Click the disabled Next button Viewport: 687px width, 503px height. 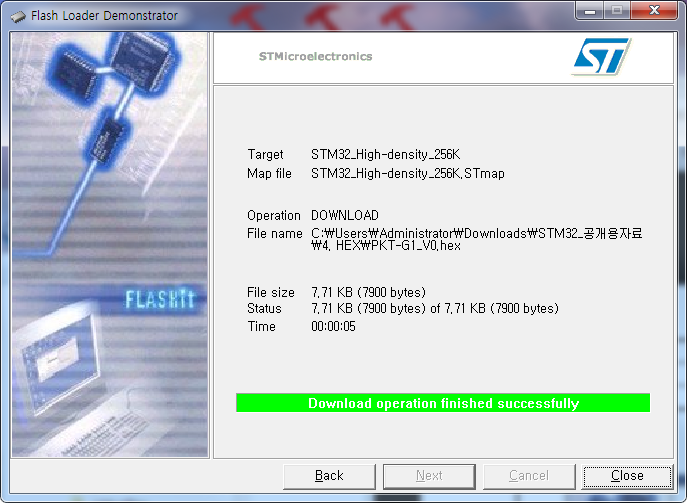pyautogui.click(x=429, y=476)
